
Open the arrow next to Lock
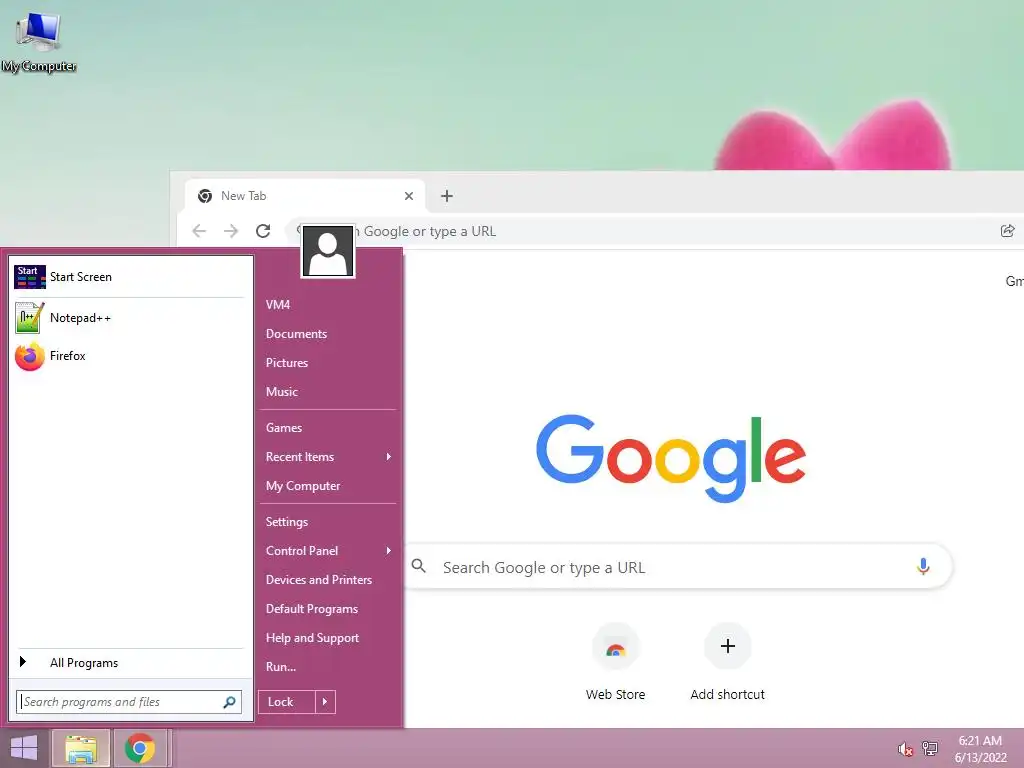325,702
